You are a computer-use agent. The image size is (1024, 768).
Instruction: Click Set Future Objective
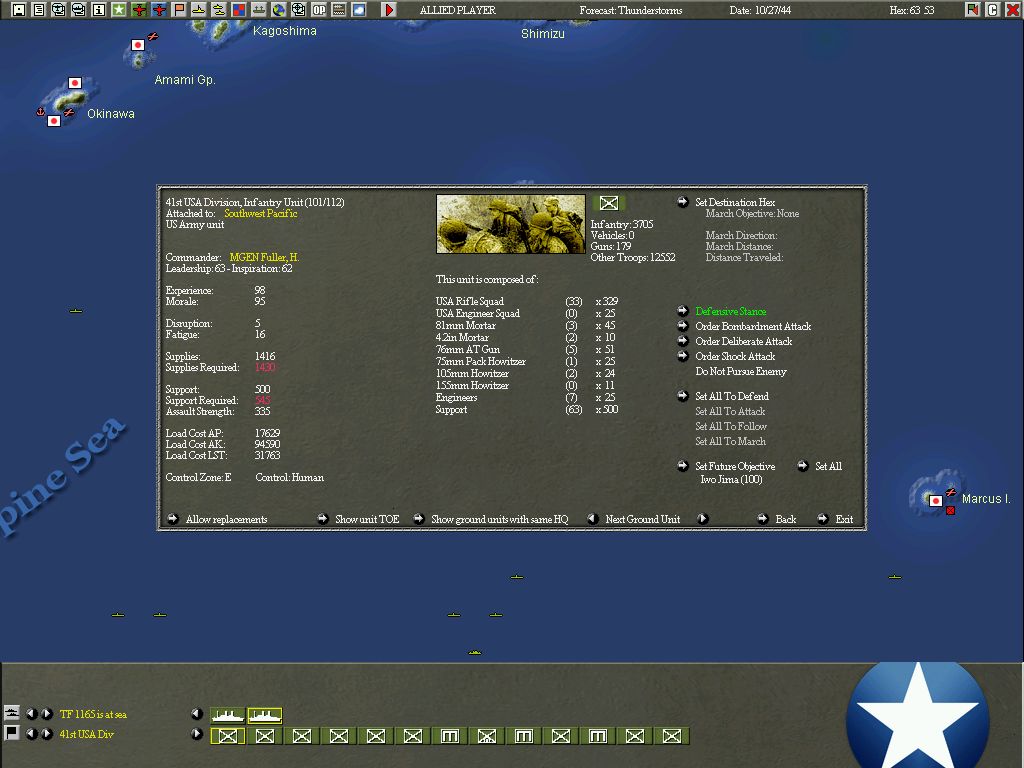click(x=735, y=466)
